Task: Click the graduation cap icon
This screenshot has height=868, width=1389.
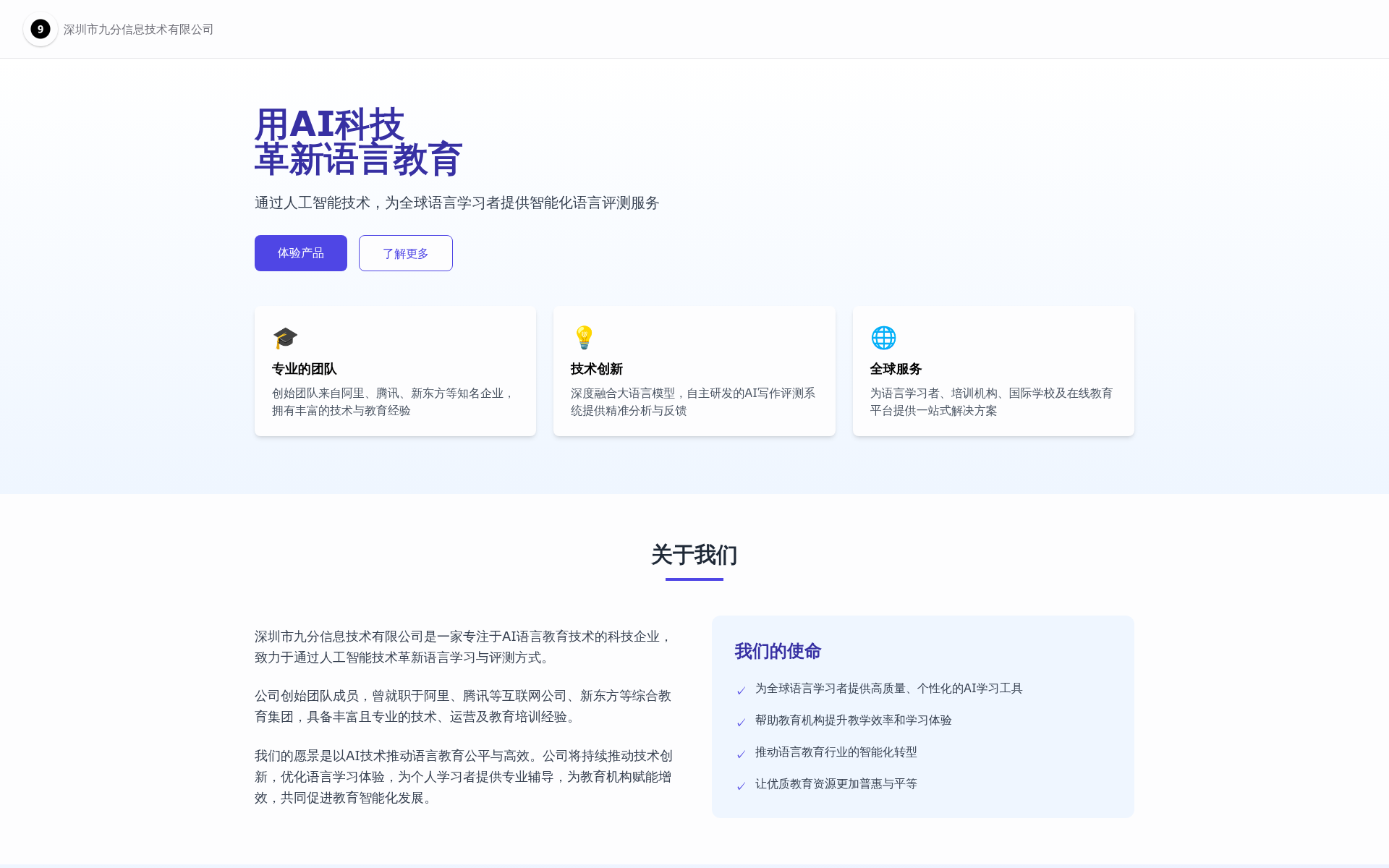Action: pyautogui.click(x=285, y=338)
